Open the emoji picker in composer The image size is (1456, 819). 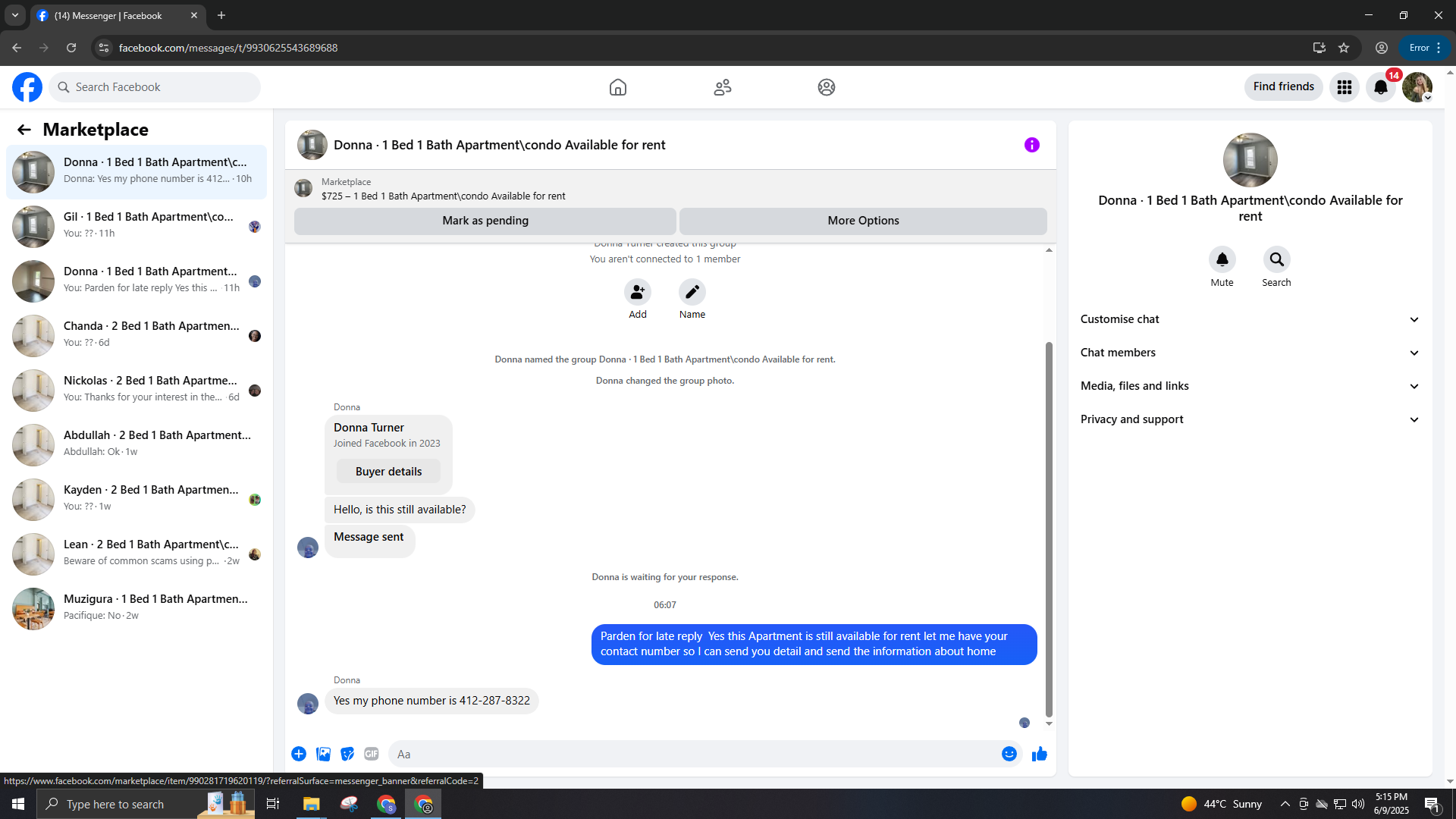(1009, 754)
